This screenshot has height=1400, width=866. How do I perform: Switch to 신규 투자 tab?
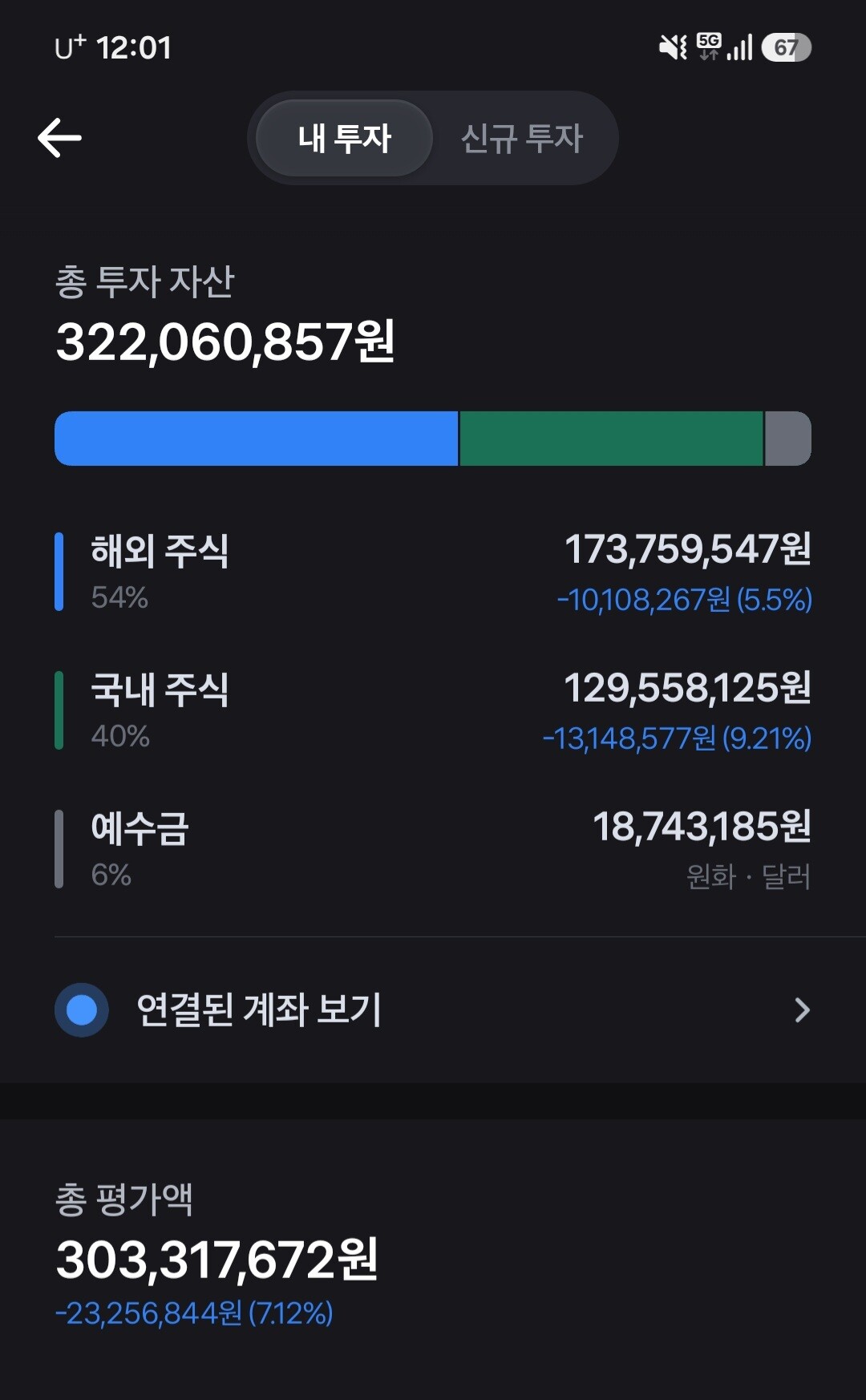pos(522,138)
